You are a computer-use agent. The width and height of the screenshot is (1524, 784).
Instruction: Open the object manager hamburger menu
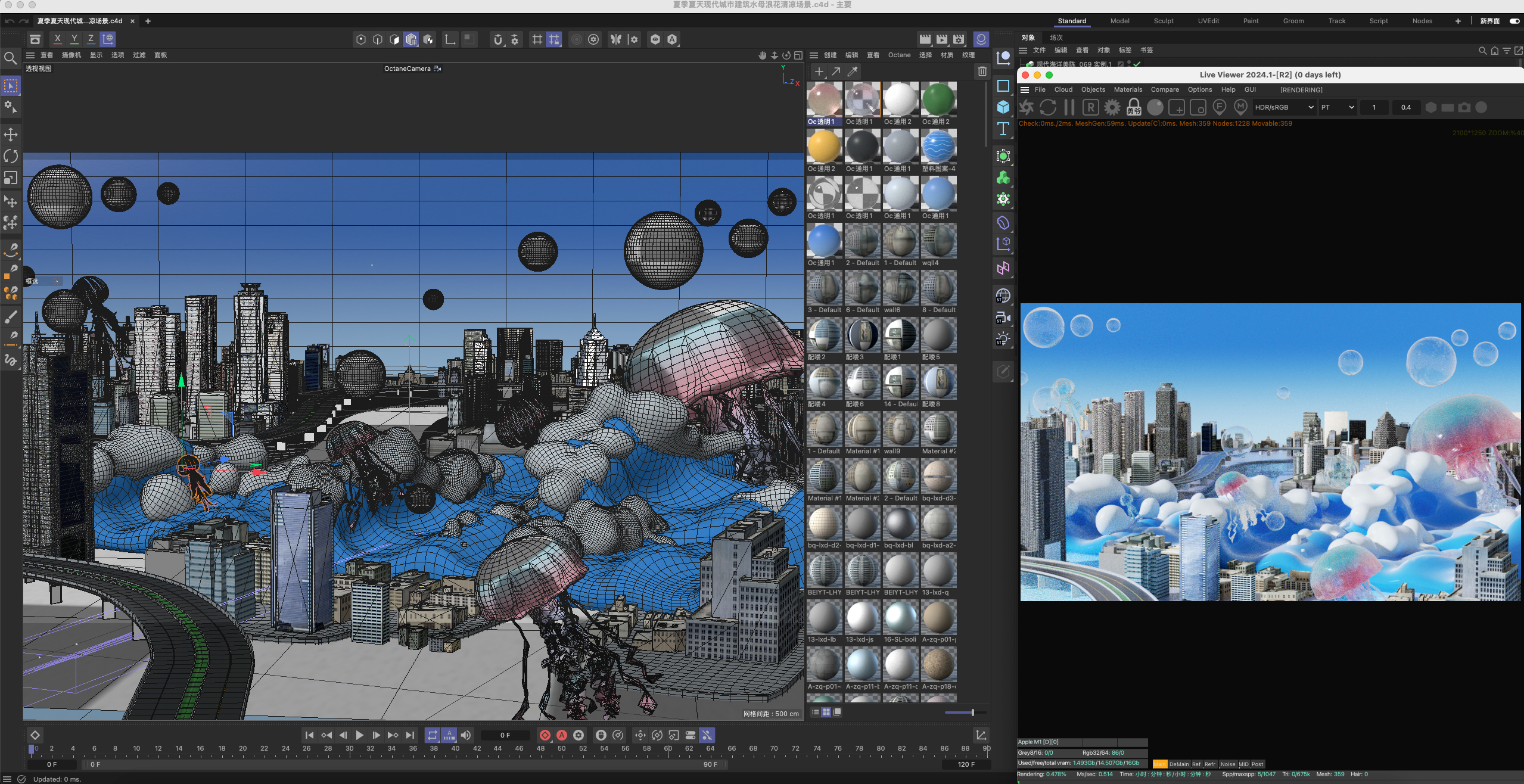pyautogui.click(x=1023, y=51)
